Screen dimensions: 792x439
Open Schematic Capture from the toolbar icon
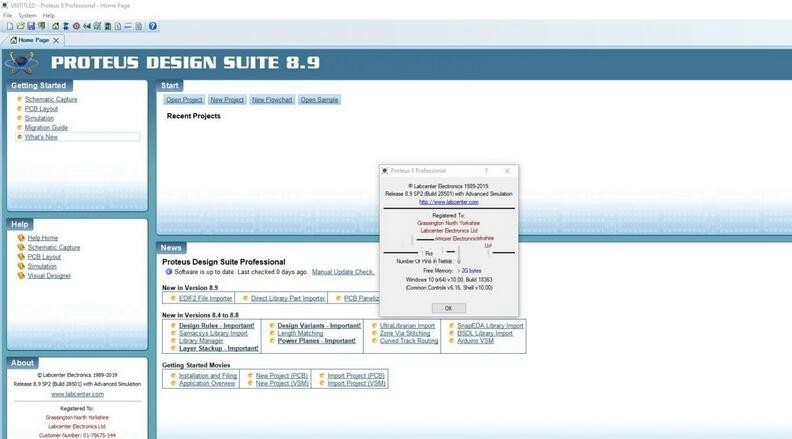point(66,26)
